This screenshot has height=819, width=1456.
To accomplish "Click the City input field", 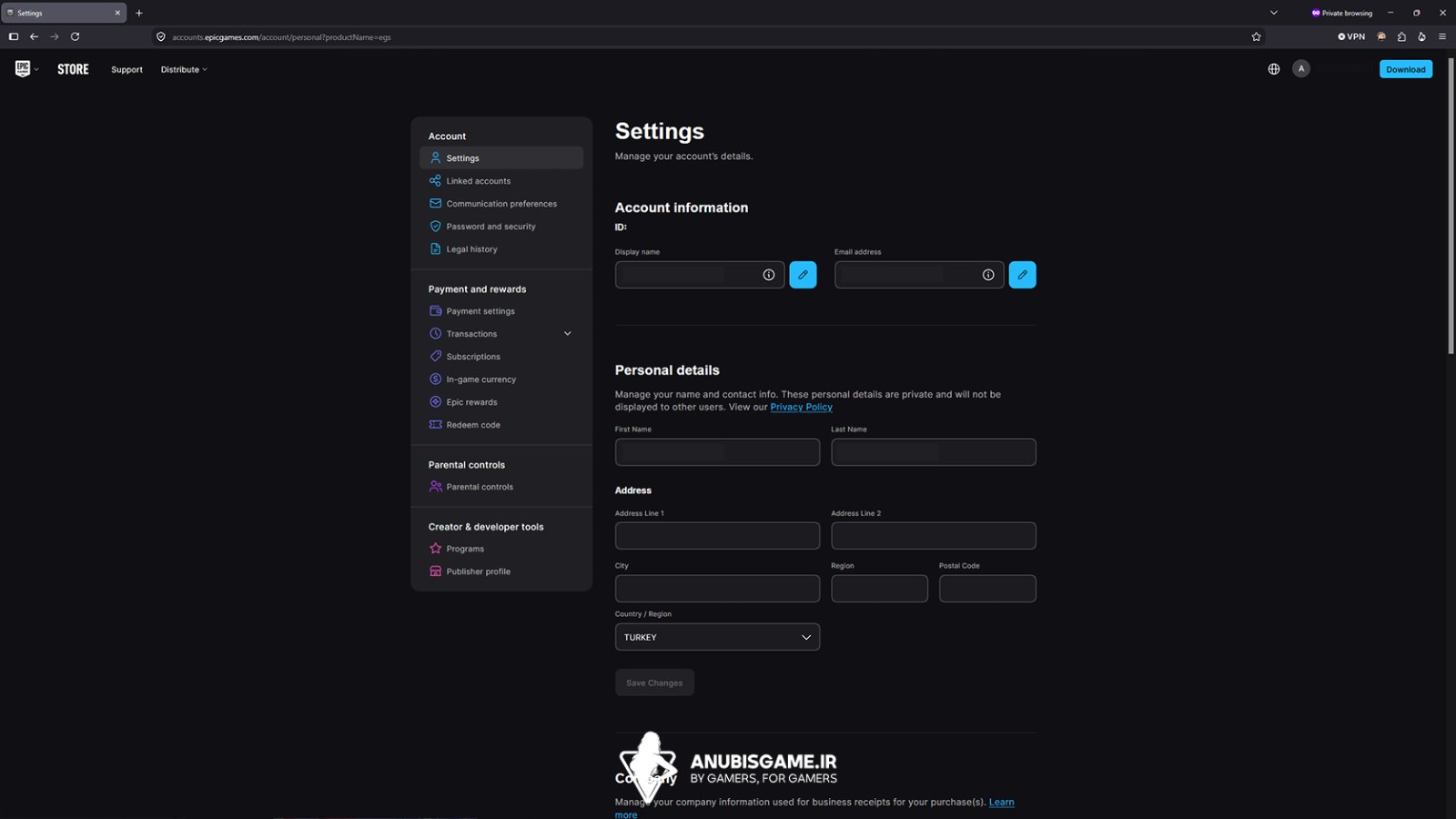I will coord(717,589).
